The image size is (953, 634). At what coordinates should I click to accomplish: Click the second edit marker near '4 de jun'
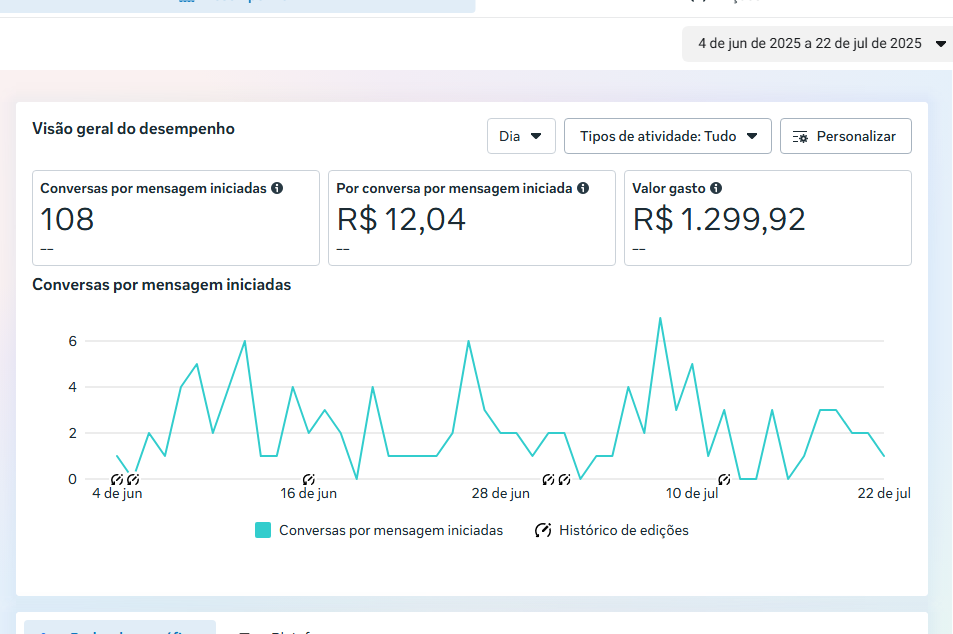point(133,480)
